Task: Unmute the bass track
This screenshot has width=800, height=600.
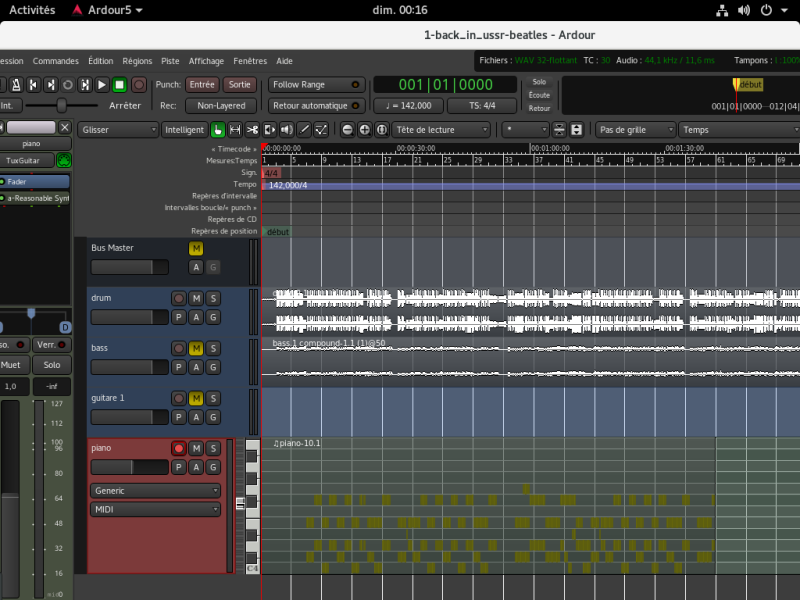Action: [196, 348]
